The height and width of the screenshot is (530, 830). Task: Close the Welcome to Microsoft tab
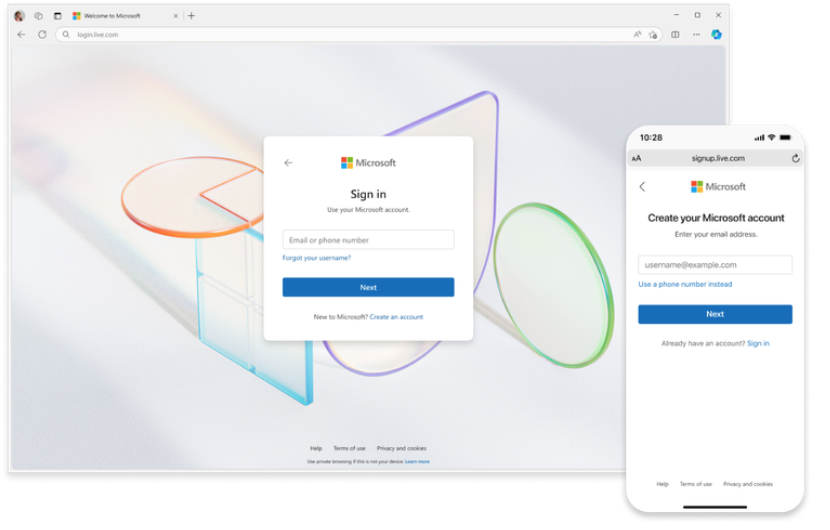(176, 16)
